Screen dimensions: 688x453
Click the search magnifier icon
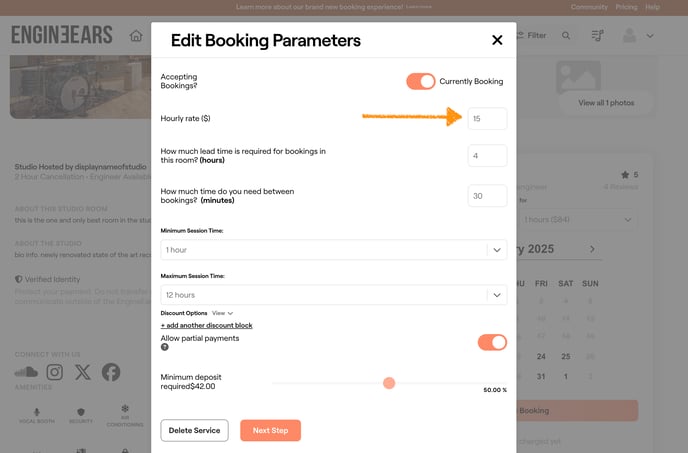tap(566, 36)
